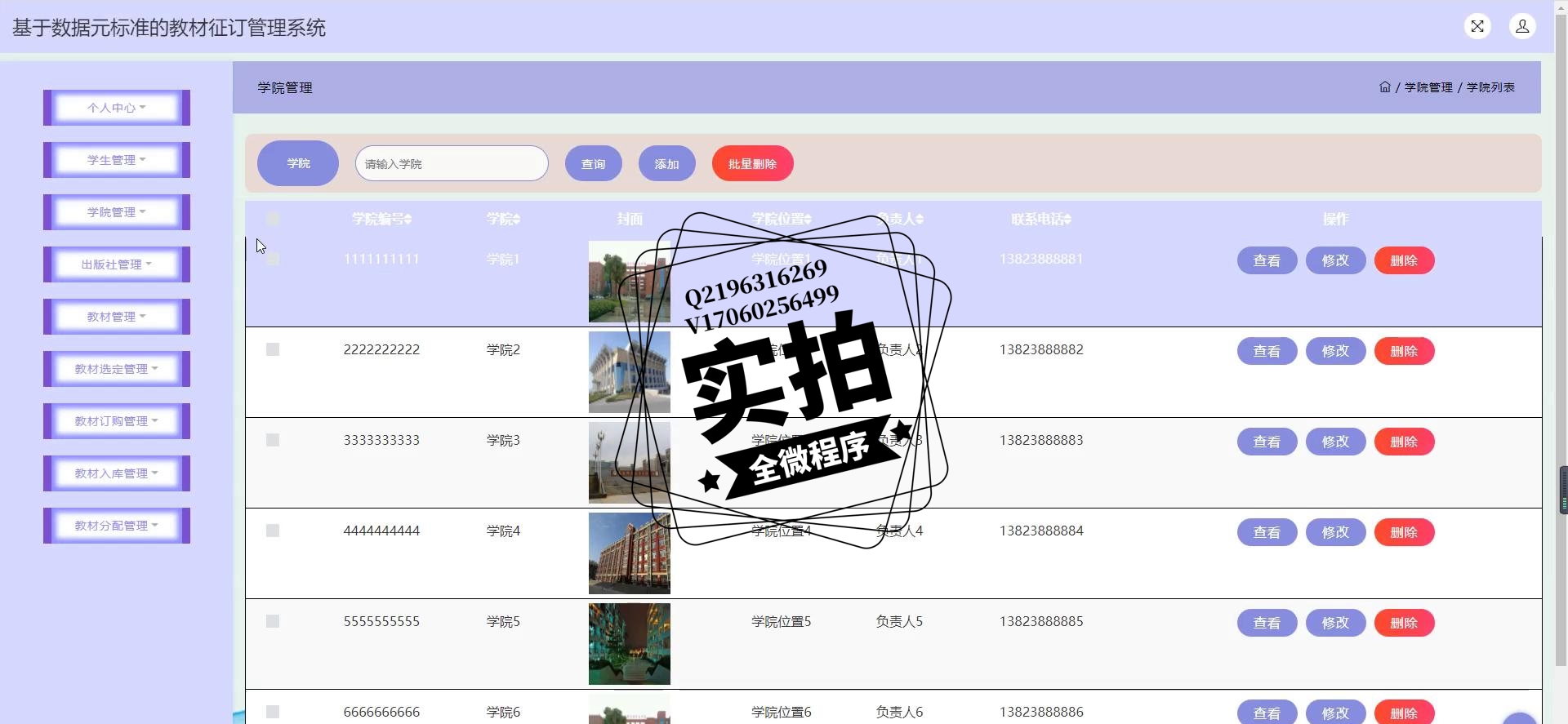
Task: Sort by 学院编号 column header
Action: [381, 219]
